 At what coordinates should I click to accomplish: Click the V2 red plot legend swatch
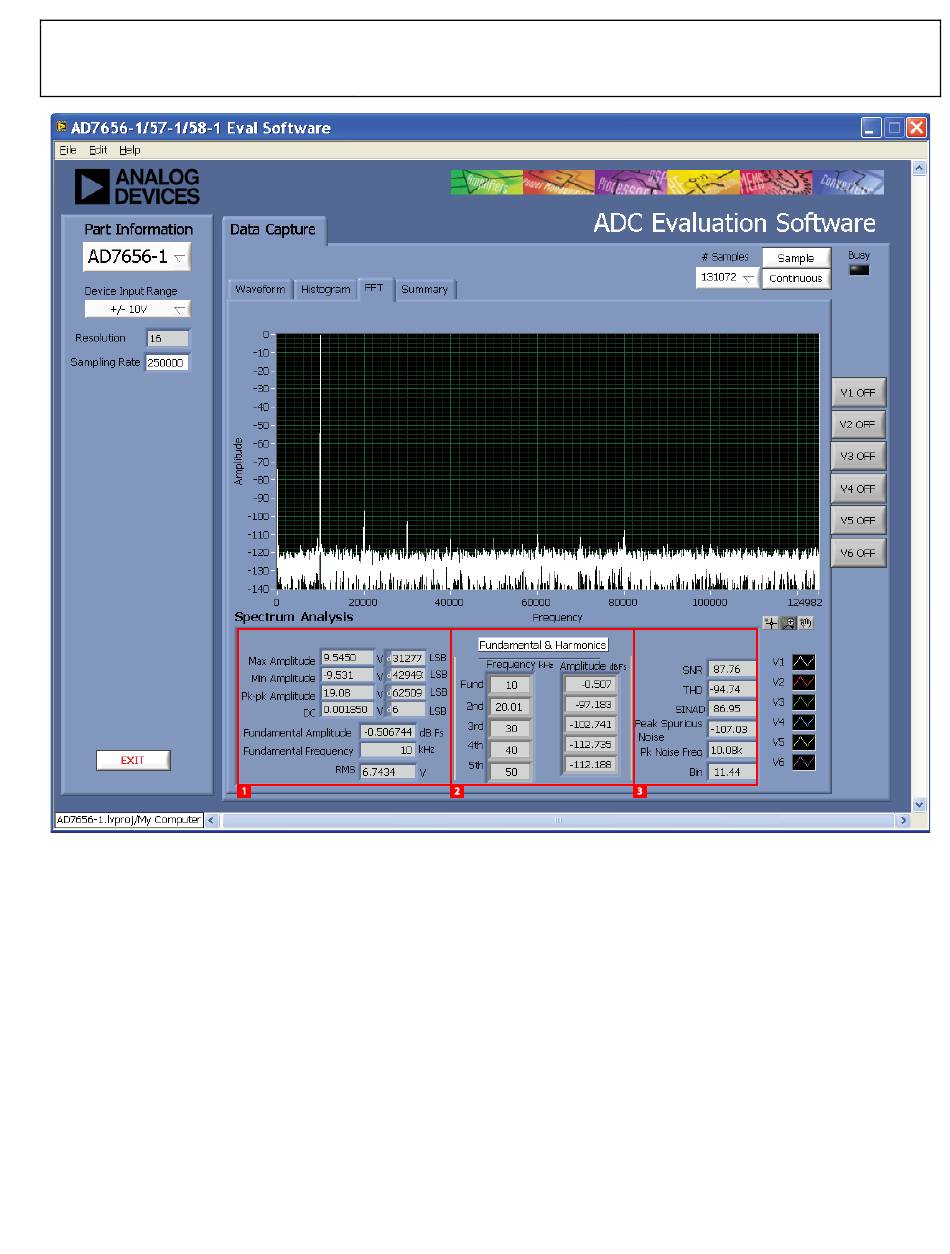[x=804, y=682]
